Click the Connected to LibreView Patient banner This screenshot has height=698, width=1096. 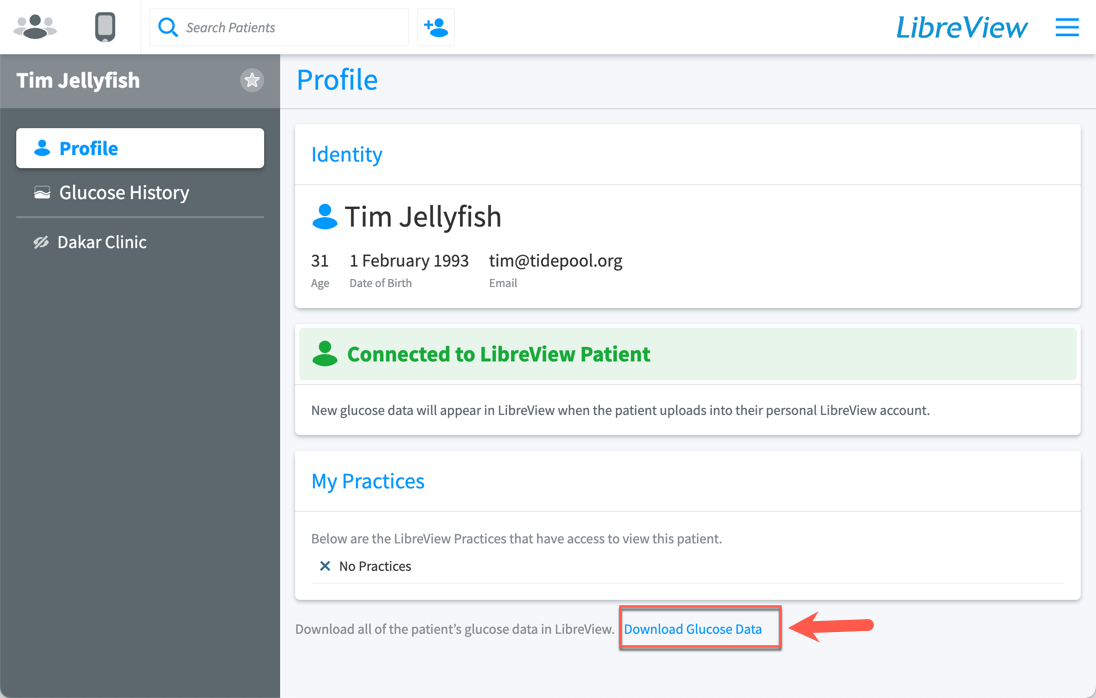tap(688, 354)
